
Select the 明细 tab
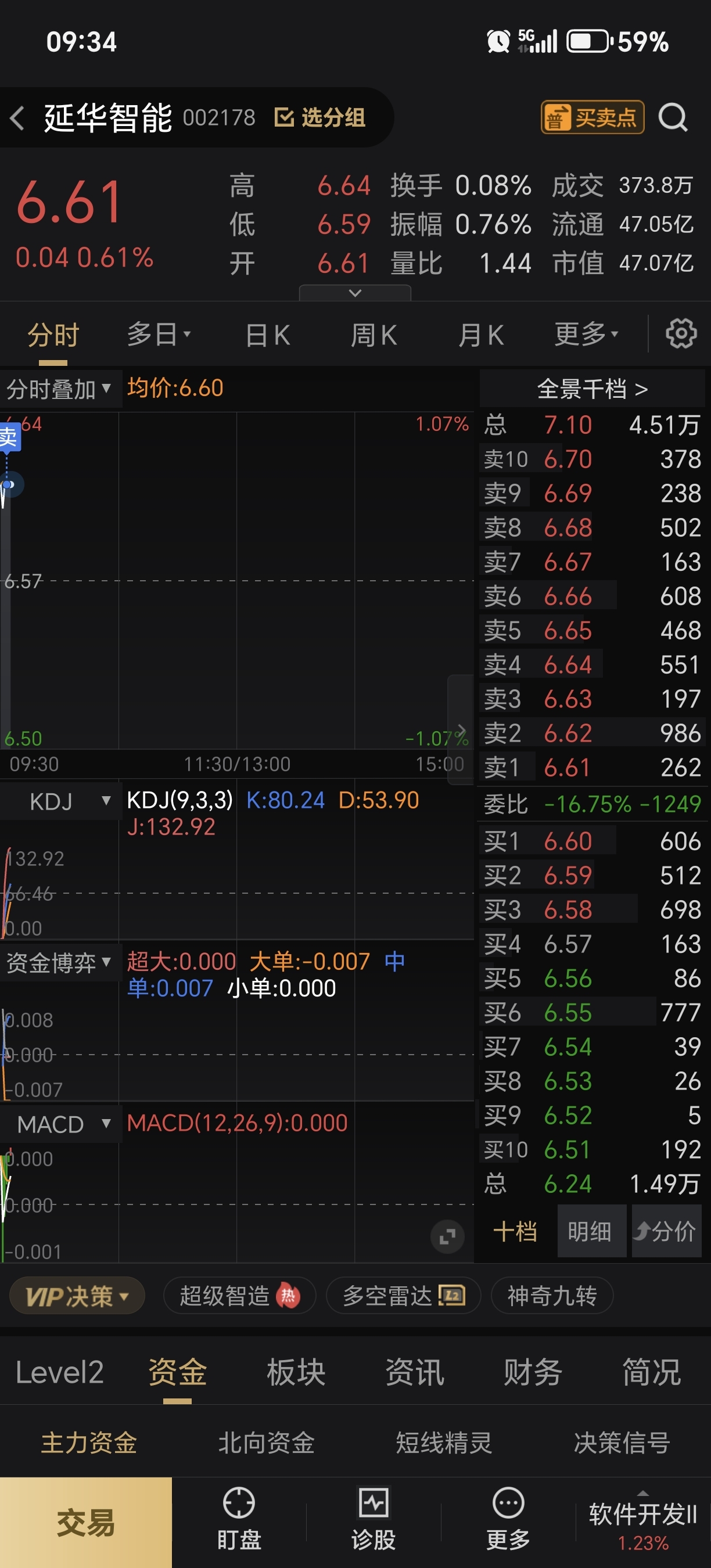tap(591, 1232)
